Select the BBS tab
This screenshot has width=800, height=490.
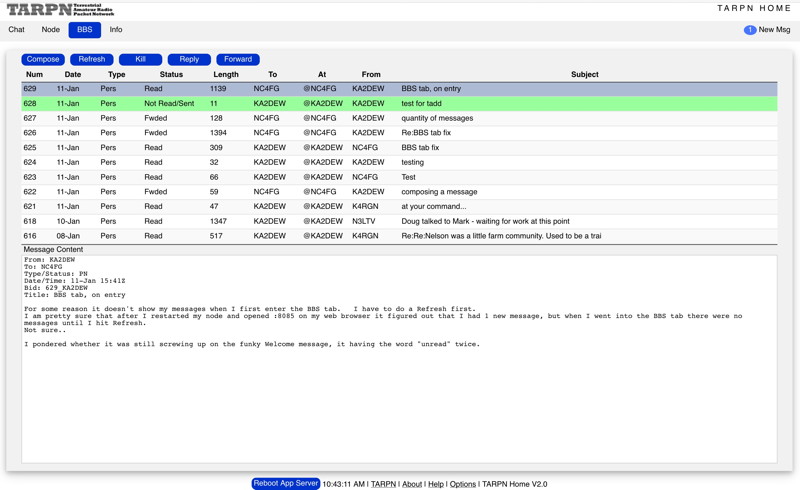coord(85,30)
